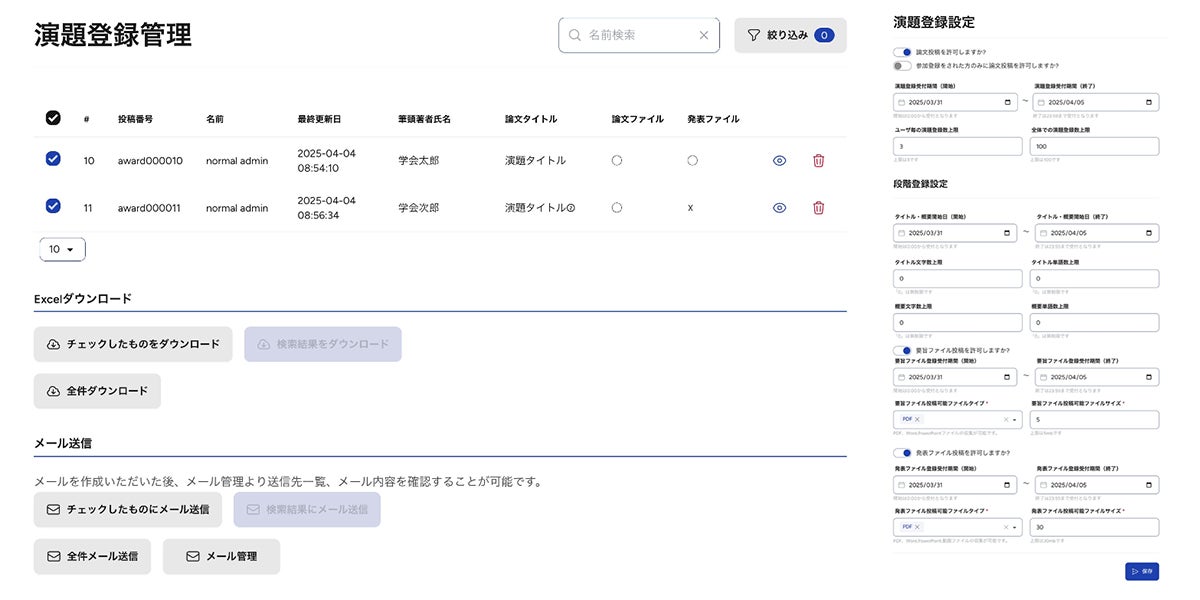Open the 絞り込み filter button
This screenshot has height=600, width=1200.
point(790,35)
